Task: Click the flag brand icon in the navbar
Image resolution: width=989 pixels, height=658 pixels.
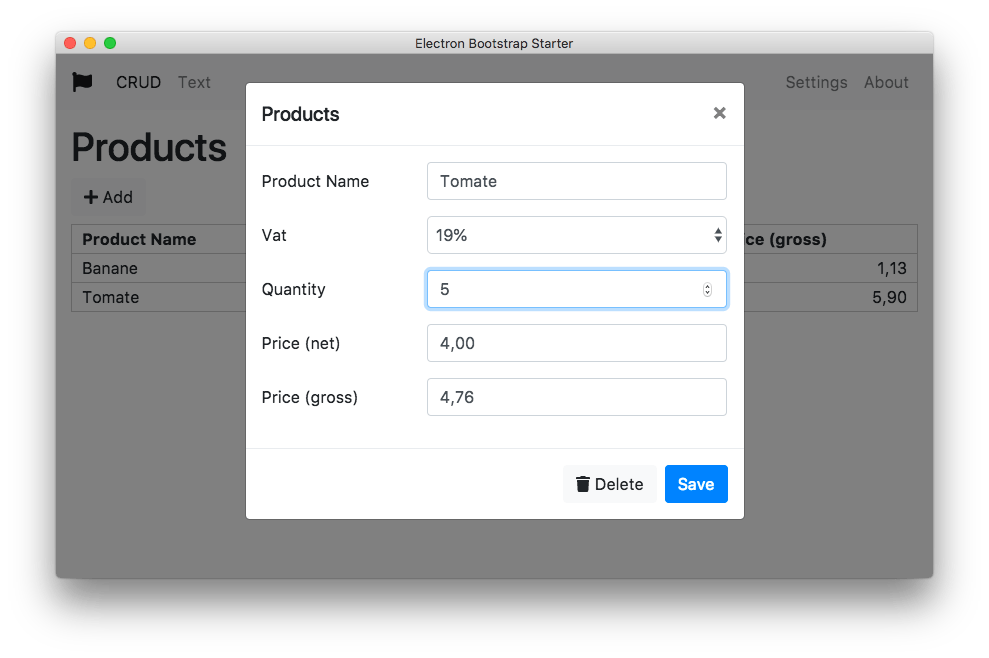Action: pyautogui.click(x=84, y=82)
